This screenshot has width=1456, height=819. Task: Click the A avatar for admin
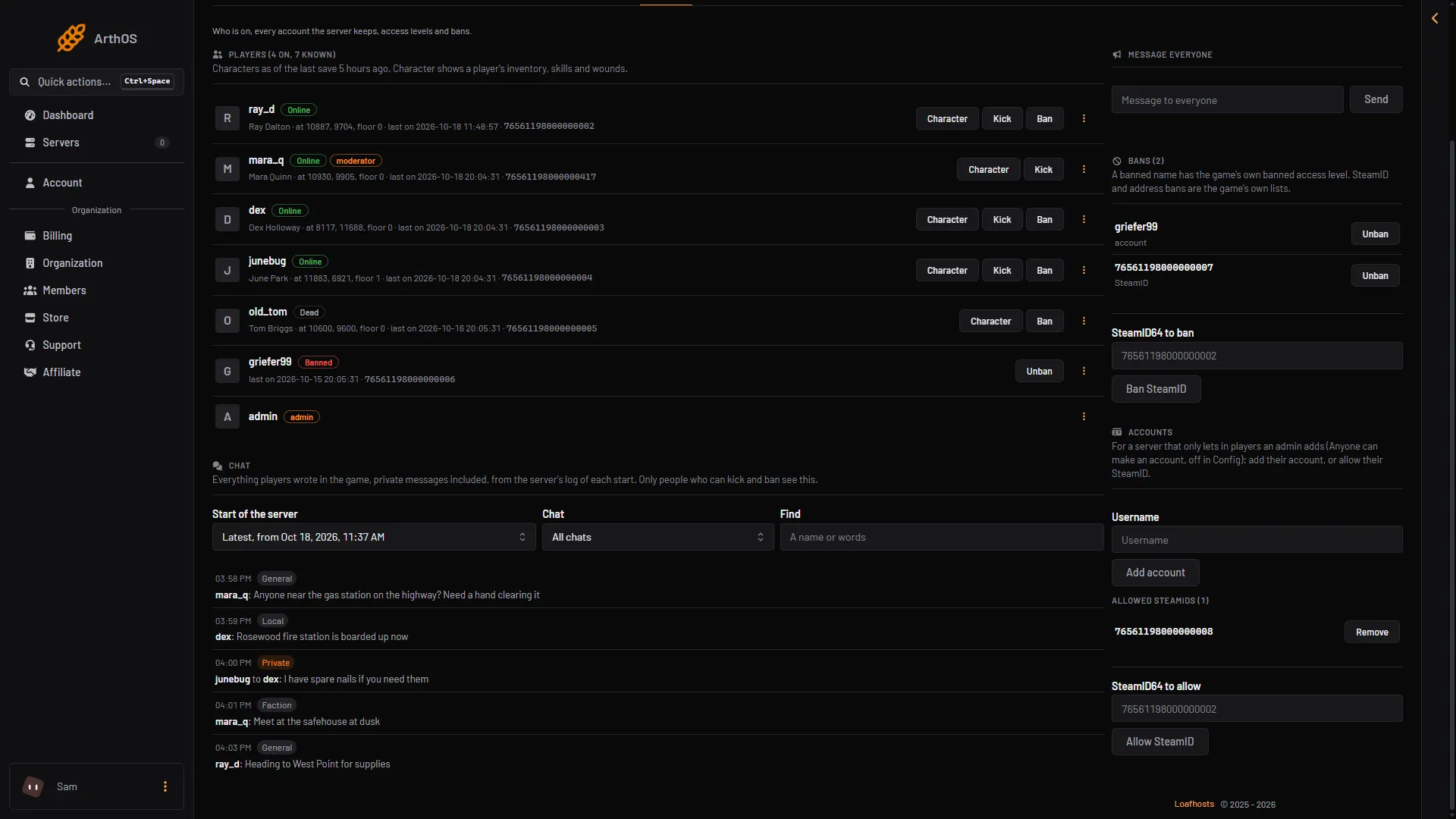pos(227,417)
